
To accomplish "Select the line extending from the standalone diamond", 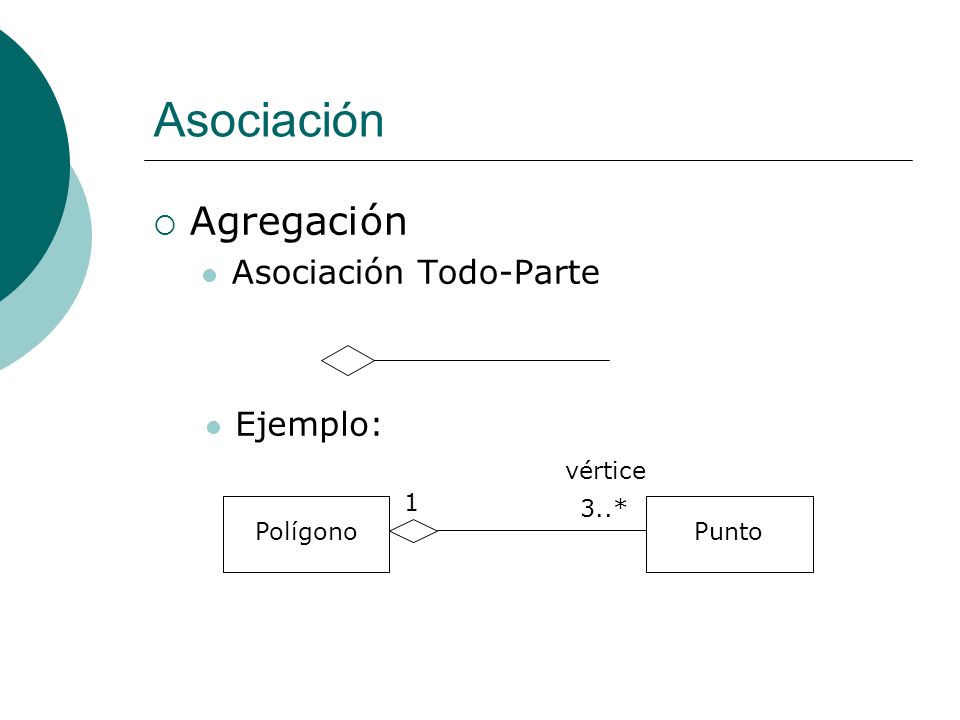I will (x=492, y=361).
